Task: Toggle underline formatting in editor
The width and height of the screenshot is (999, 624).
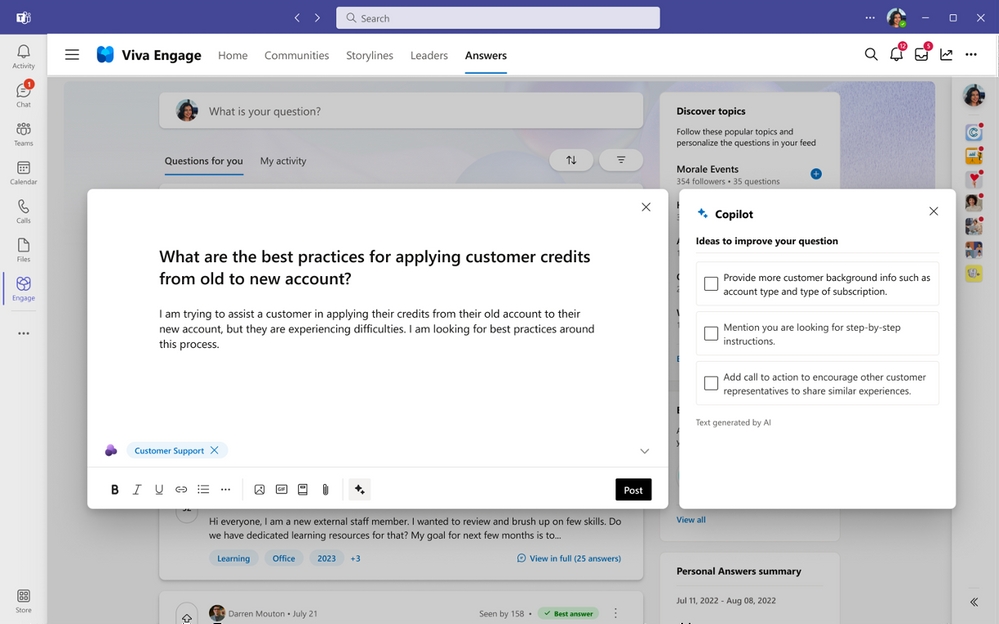Action: (159, 490)
